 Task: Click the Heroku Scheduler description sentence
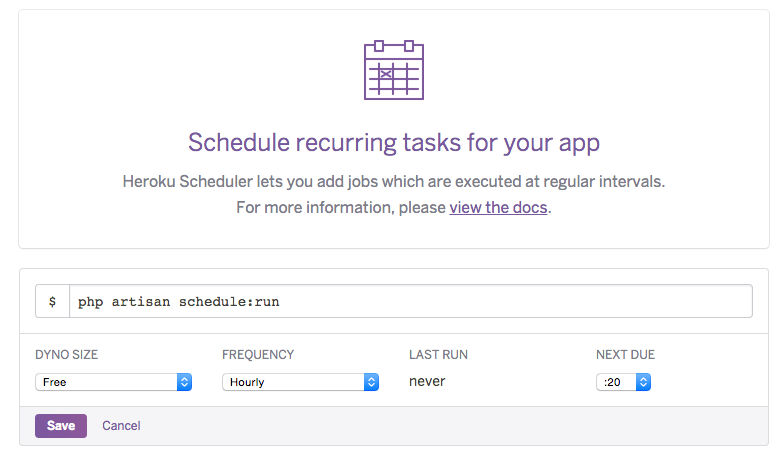[394, 181]
